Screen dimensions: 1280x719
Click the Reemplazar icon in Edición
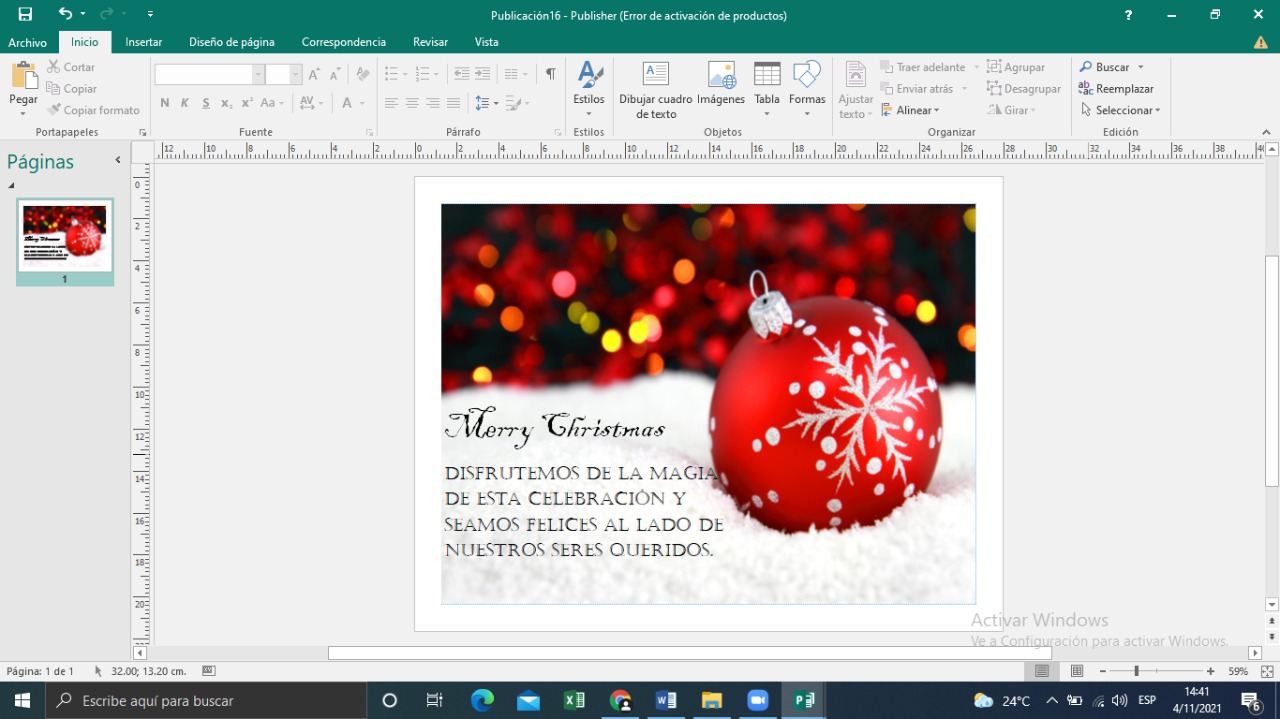pyautogui.click(x=1086, y=89)
